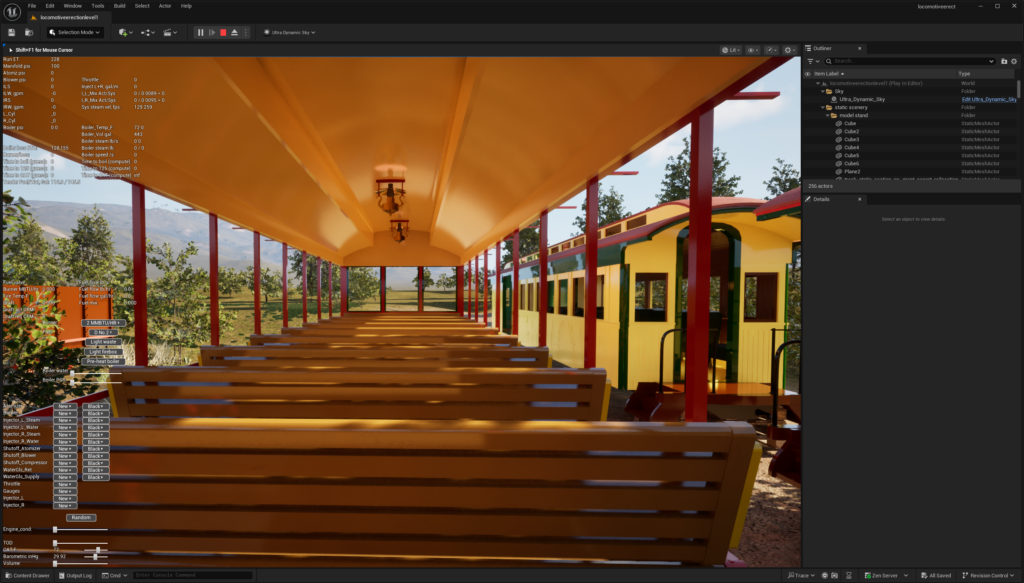Collapse the Sky folder in Outliner
This screenshot has width=1024, height=583.
click(x=823, y=91)
